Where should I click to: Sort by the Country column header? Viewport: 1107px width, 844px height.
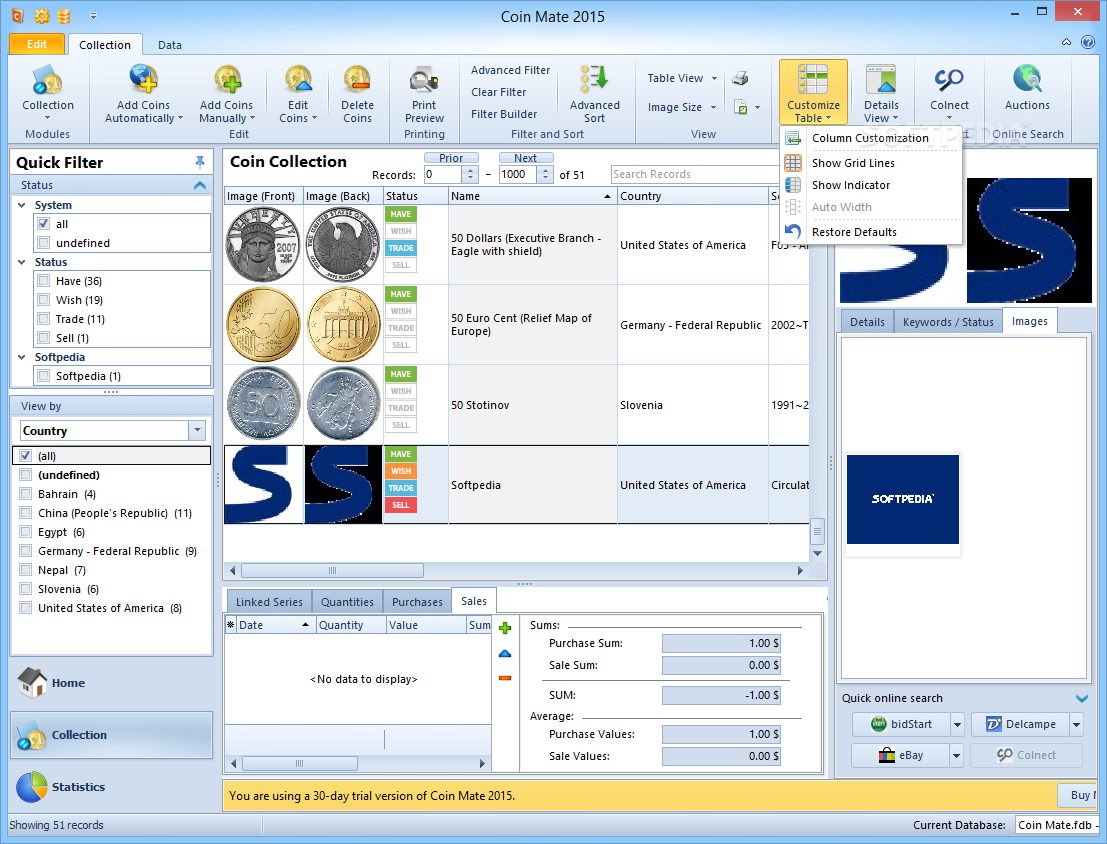click(692, 196)
